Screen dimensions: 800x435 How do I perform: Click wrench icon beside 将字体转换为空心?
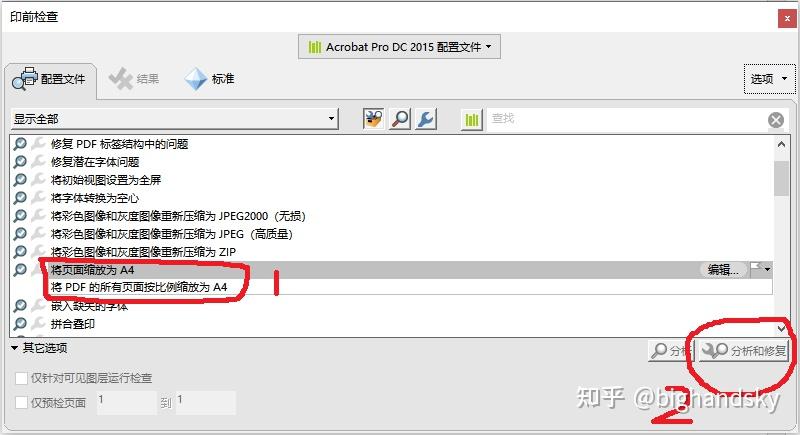38,198
